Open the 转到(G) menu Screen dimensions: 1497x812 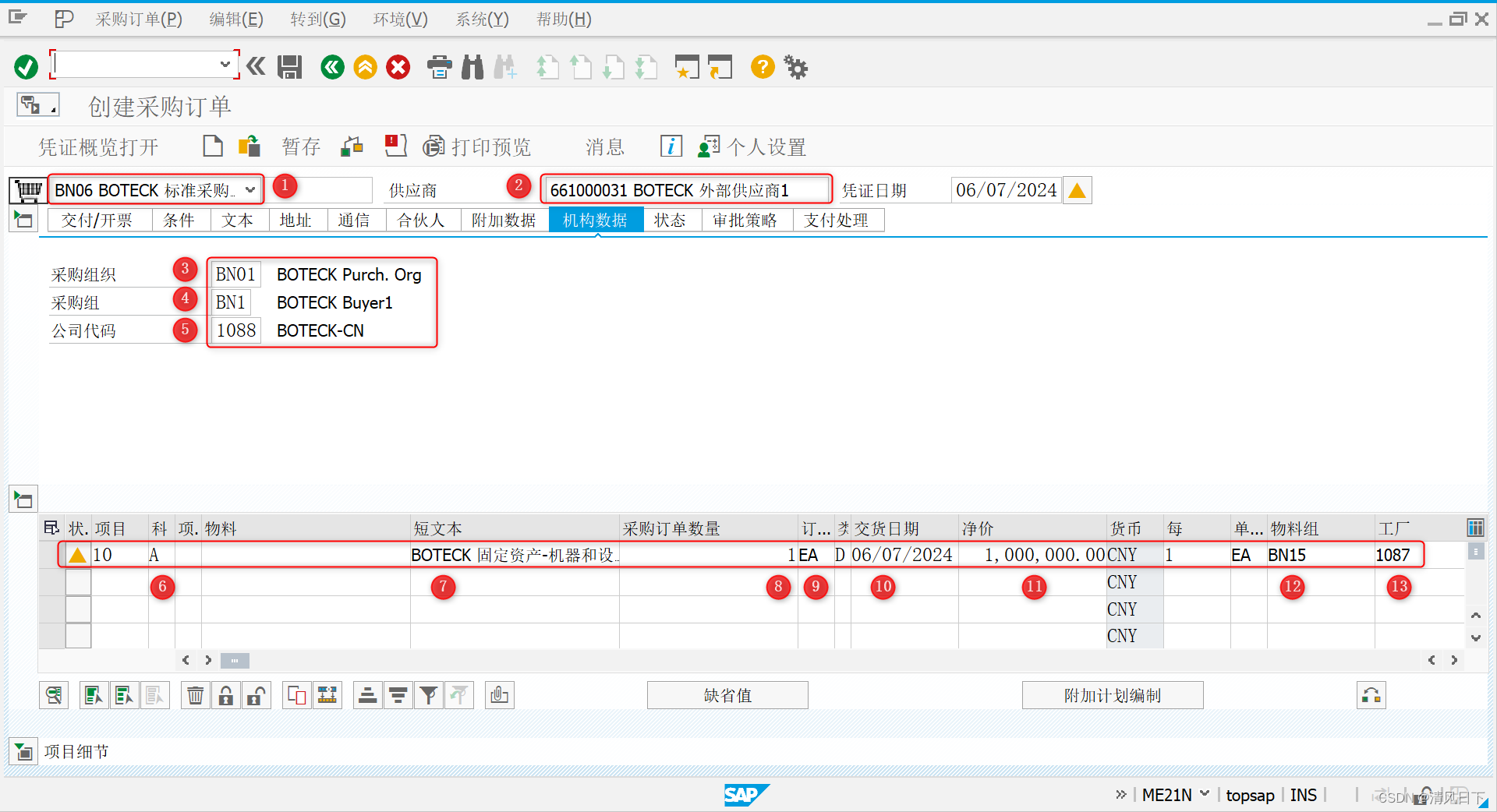[318, 19]
